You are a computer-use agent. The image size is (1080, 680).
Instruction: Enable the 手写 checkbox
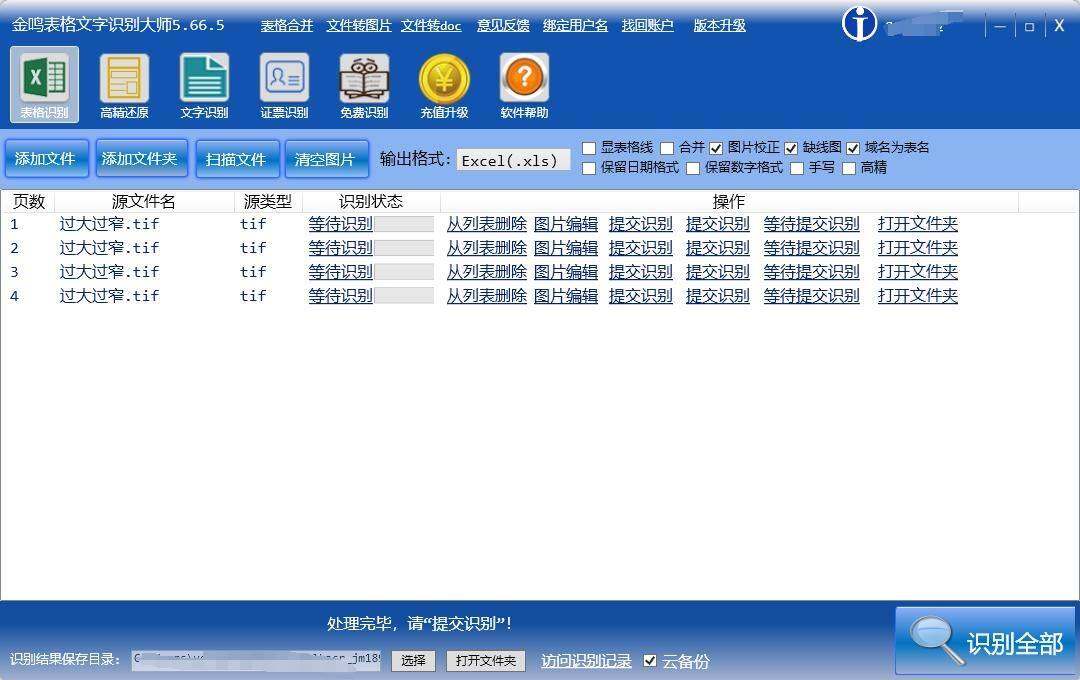(797, 168)
